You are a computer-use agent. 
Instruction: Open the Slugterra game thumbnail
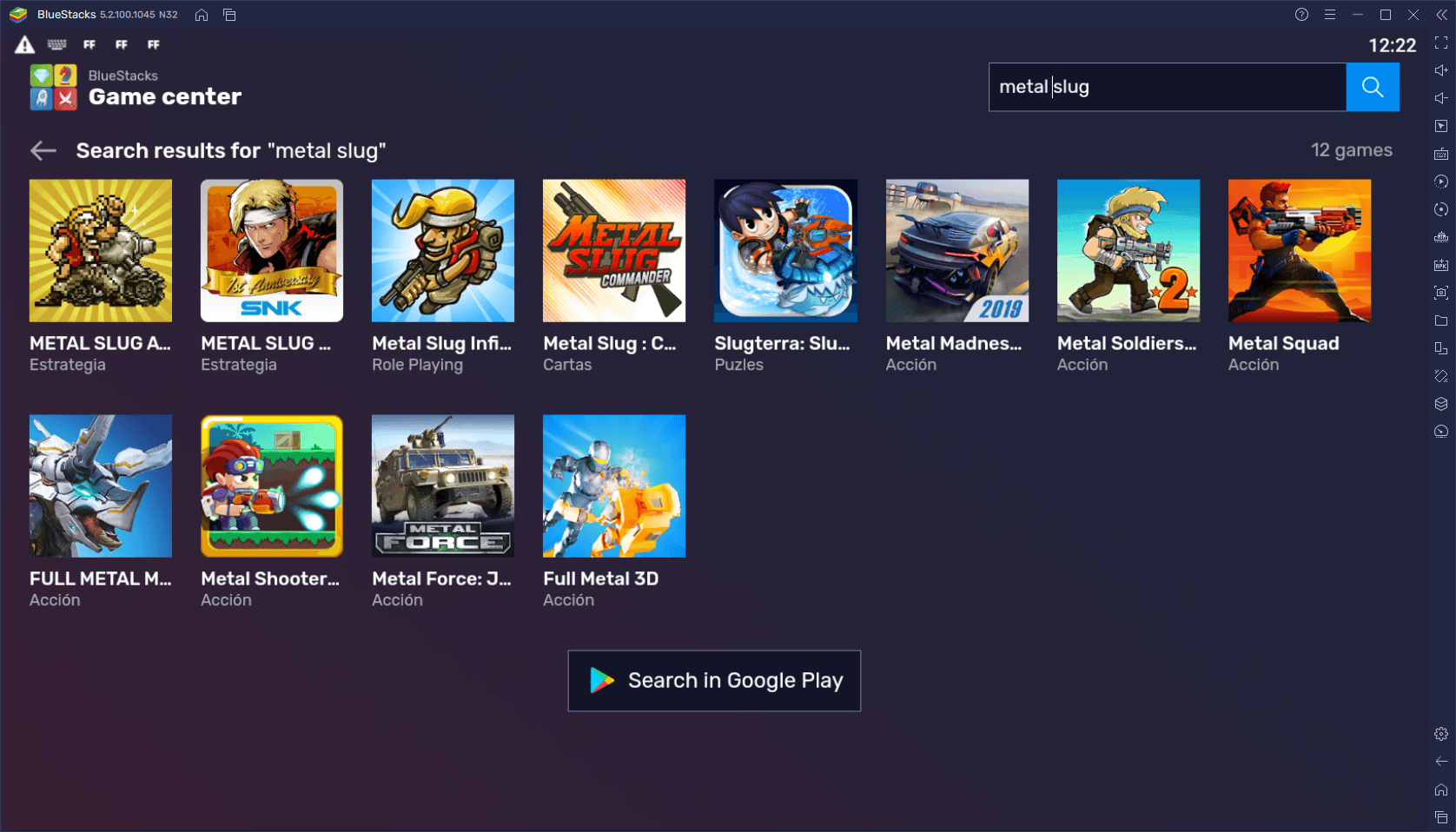785,251
